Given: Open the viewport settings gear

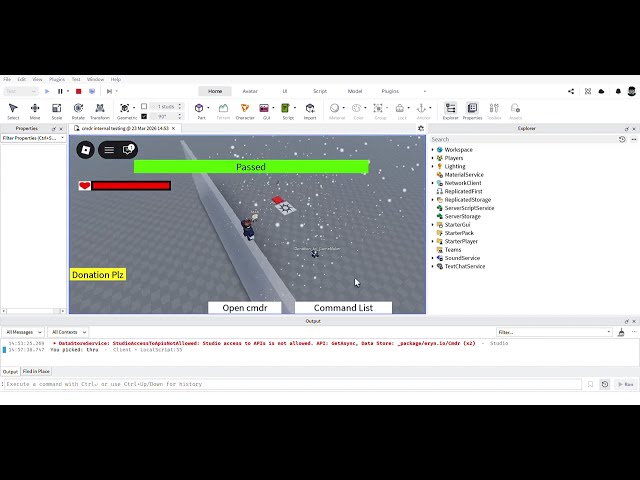Looking at the screenshot, I should click(421, 128).
